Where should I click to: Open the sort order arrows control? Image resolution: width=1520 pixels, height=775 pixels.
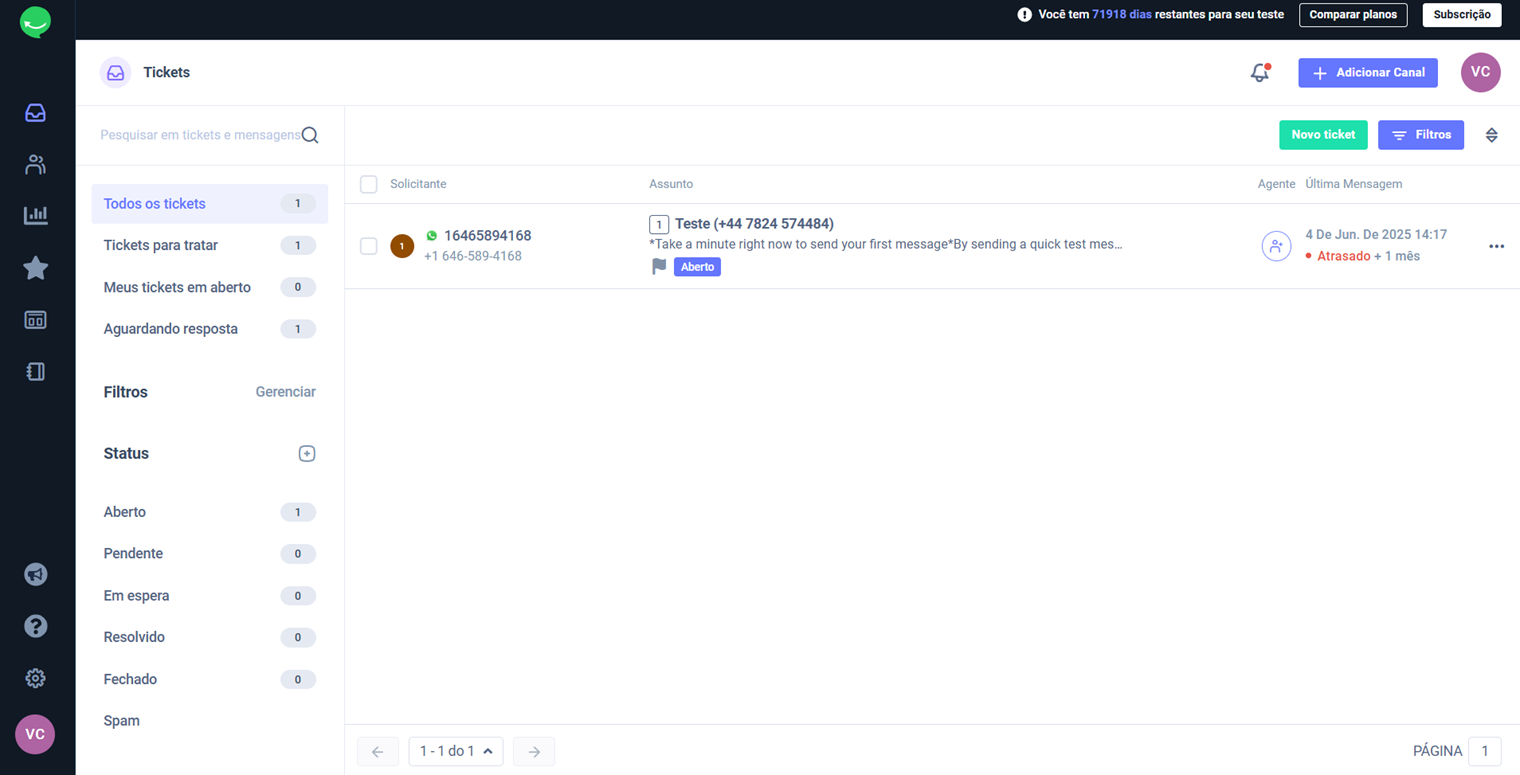pos(1491,135)
